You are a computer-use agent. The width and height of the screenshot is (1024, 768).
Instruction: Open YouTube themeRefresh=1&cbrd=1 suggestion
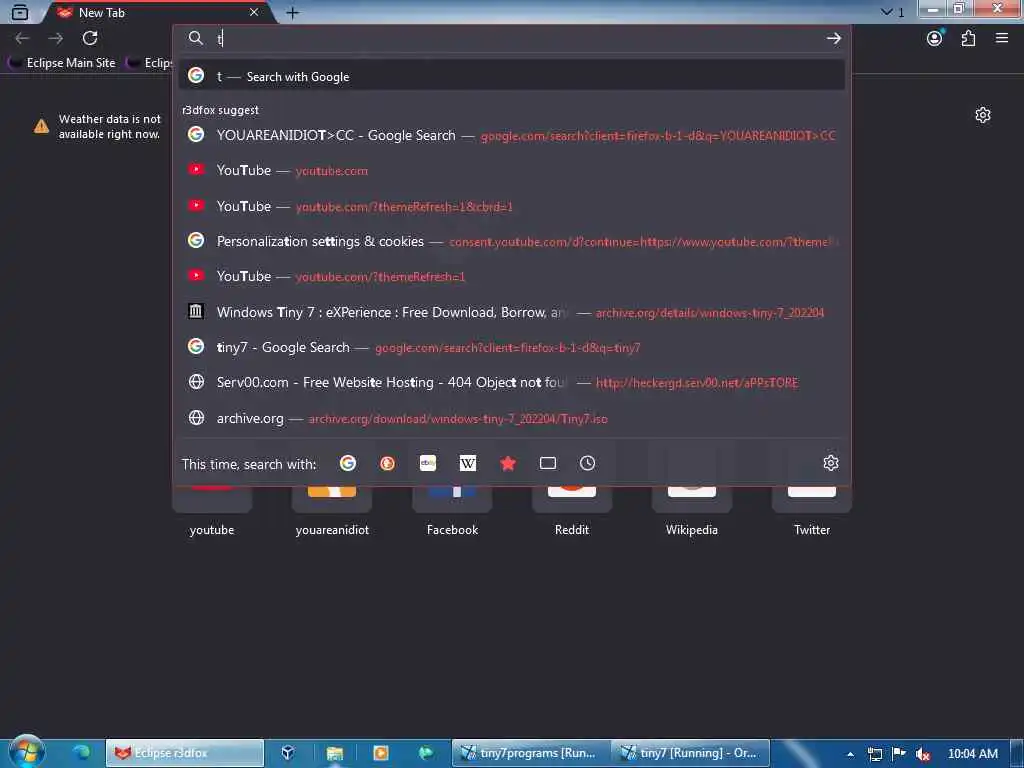pos(511,206)
